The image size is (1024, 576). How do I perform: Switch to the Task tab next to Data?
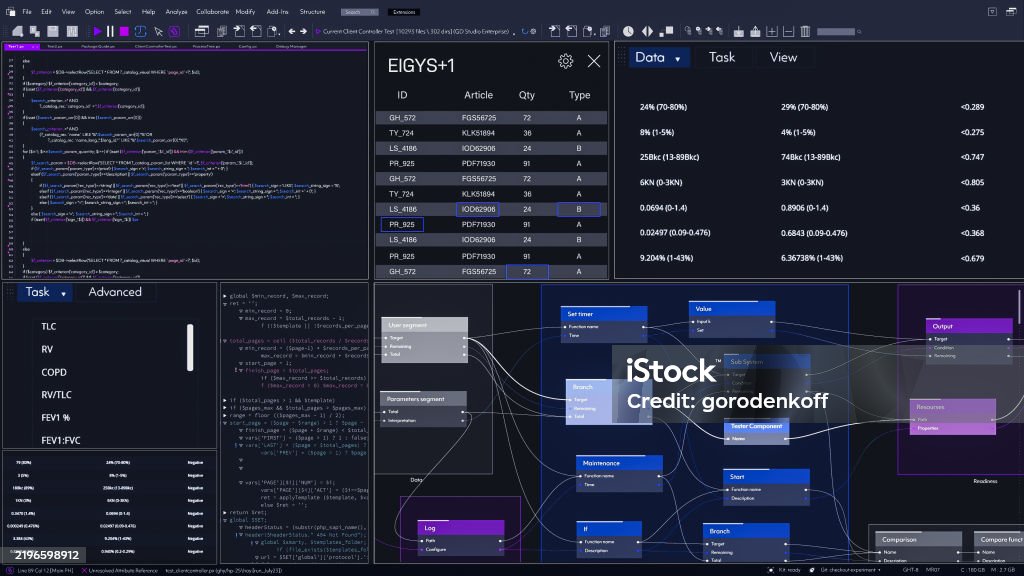[722, 57]
